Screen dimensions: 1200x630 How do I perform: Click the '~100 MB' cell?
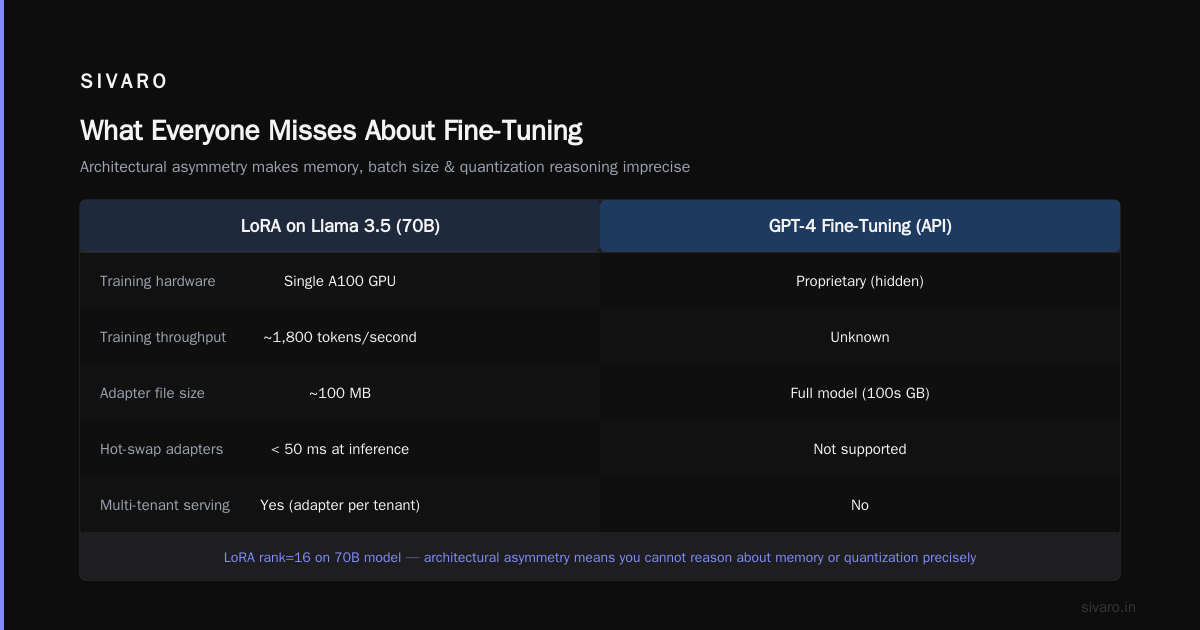tap(340, 393)
